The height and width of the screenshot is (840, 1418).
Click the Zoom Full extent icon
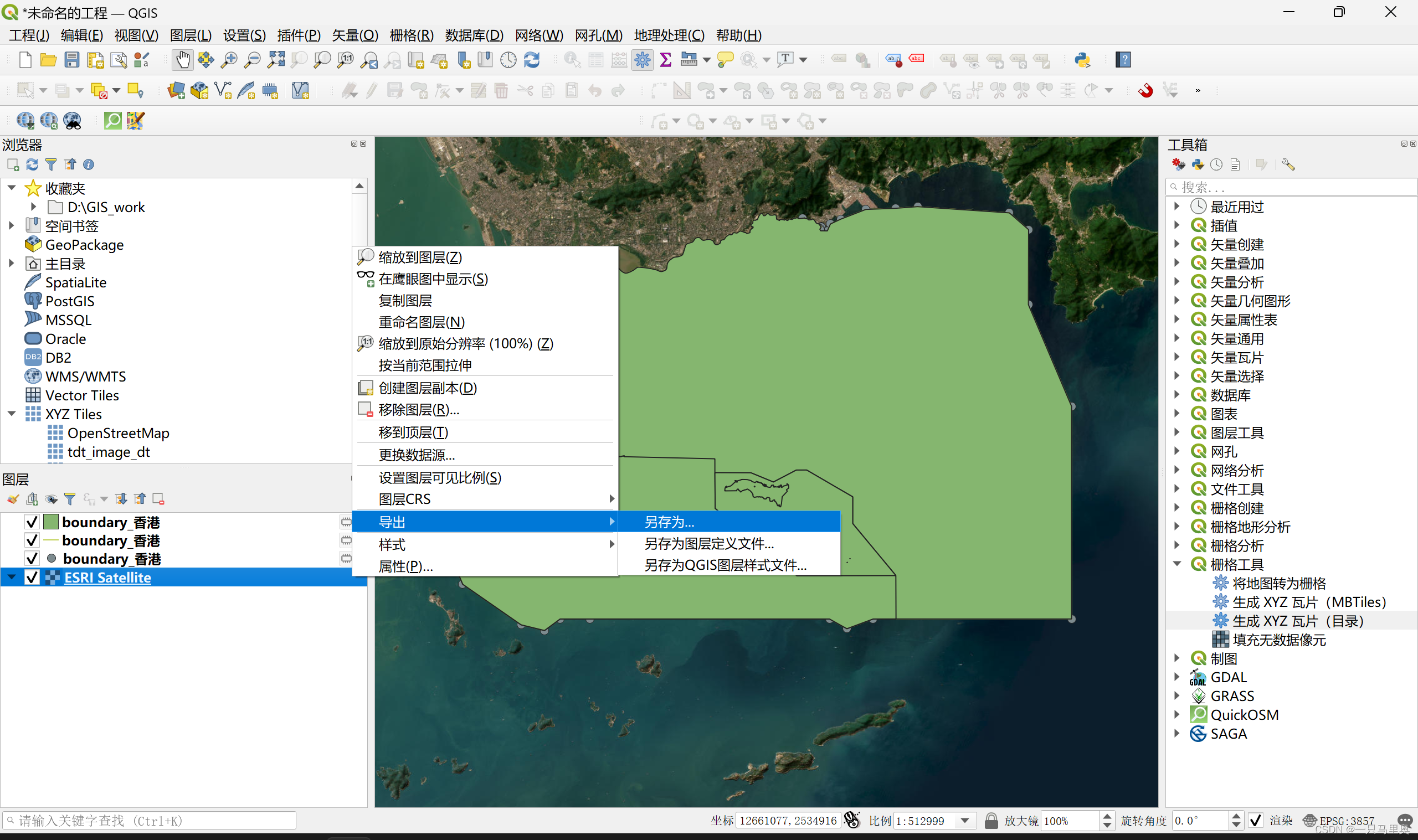[276, 59]
